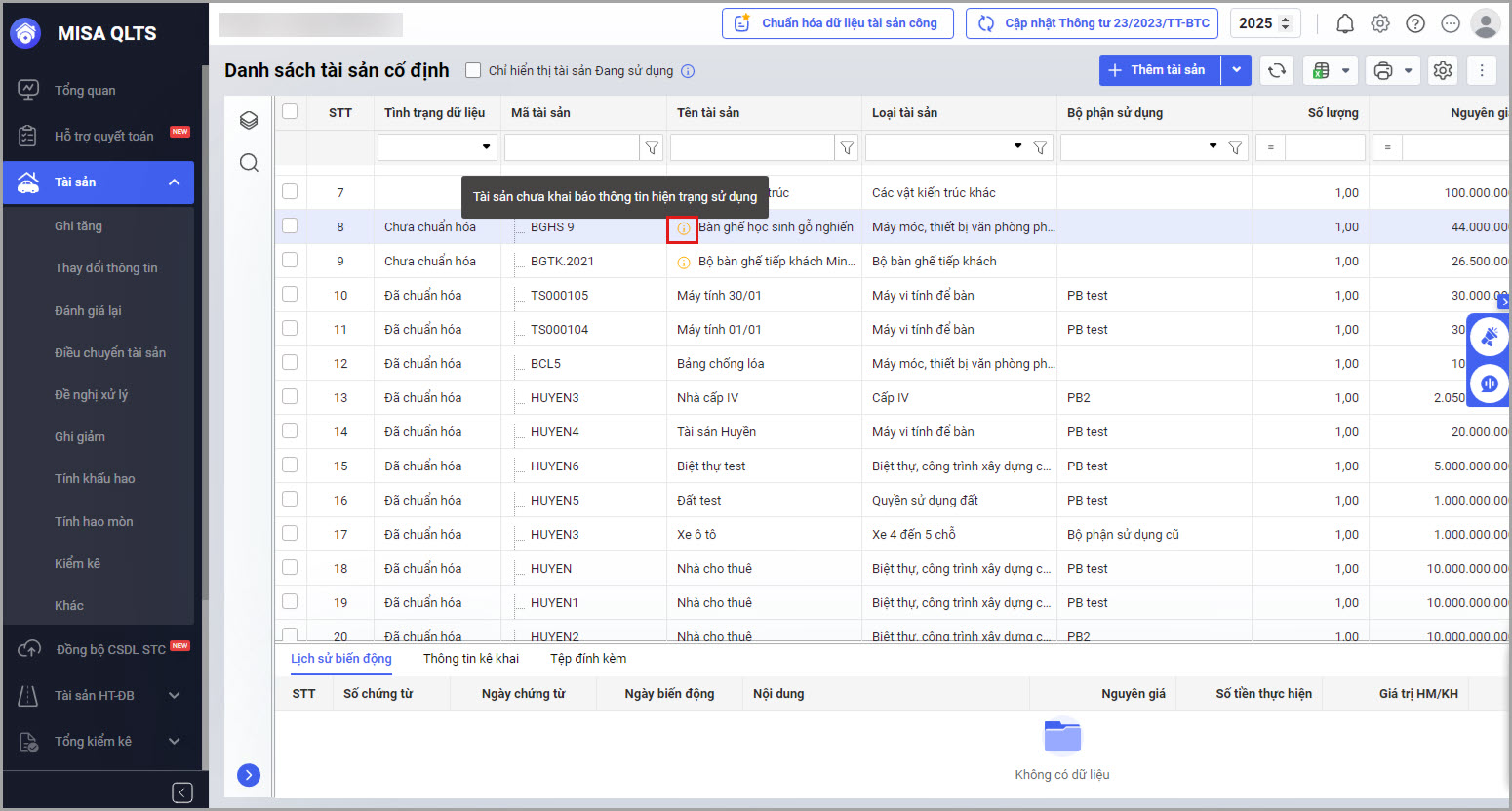Open the dropdown arrow beside Thêm tài sản
Image resolution: width=1512 pixels, height=811 pixels.
(1237, 70)
